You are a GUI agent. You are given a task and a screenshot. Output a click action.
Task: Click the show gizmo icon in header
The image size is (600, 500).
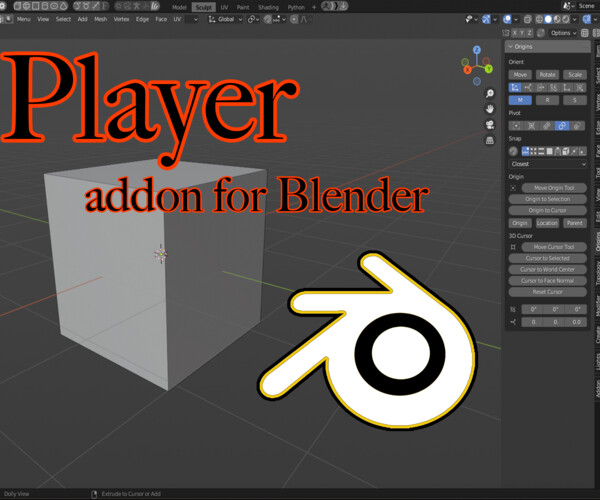(486, 19)
